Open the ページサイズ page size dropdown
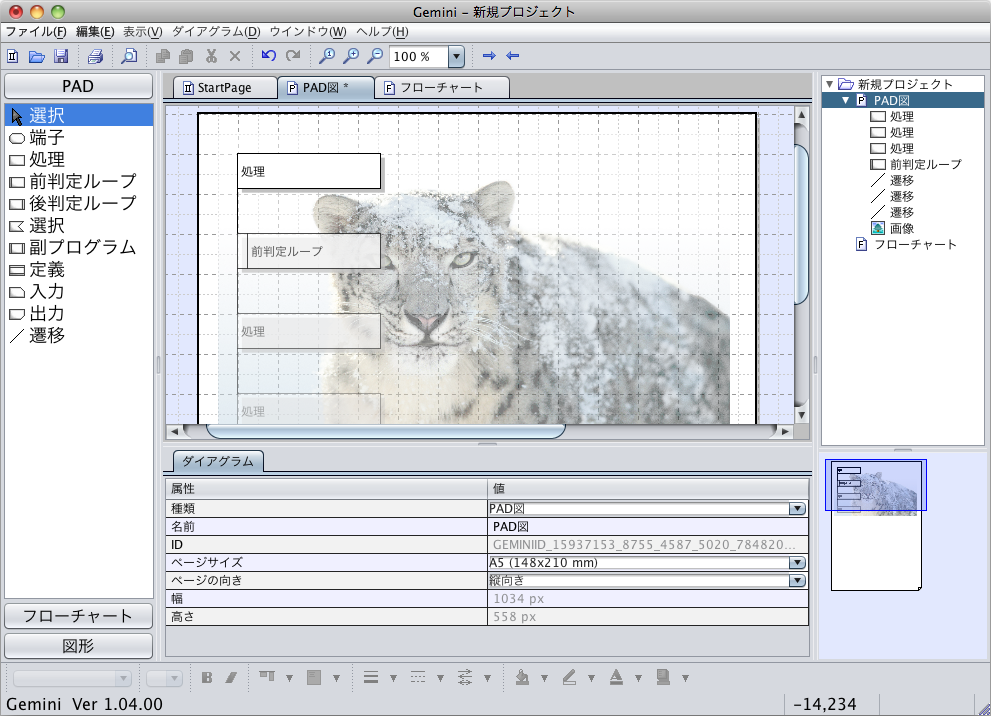Image resolution: width=991 pixels, height=716 pixels. pyautogui.click(x=797, y=562)
